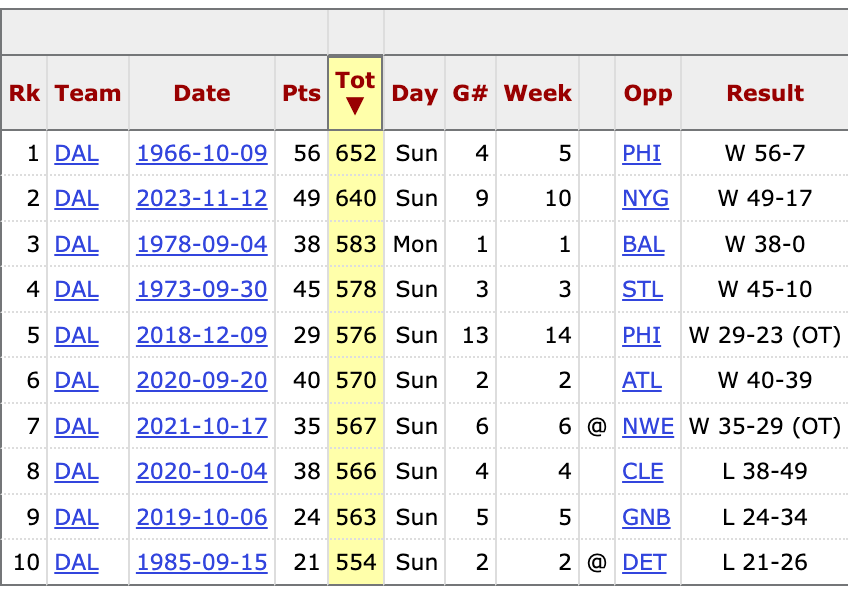Open the PHI opponent link in 2018 row
The width and height of the screenshot is (848, 590).
point(641,335)
